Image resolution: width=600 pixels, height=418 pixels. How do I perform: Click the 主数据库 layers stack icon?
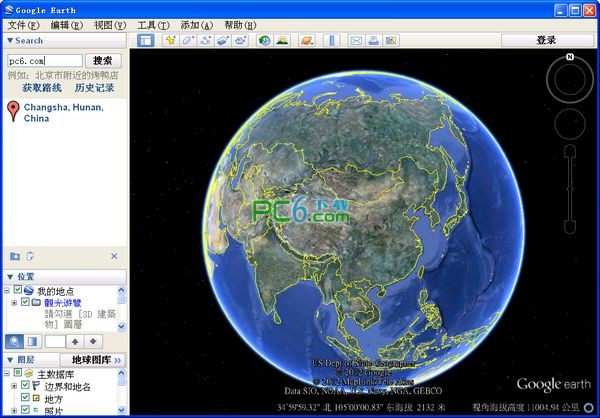coord(29,373)
